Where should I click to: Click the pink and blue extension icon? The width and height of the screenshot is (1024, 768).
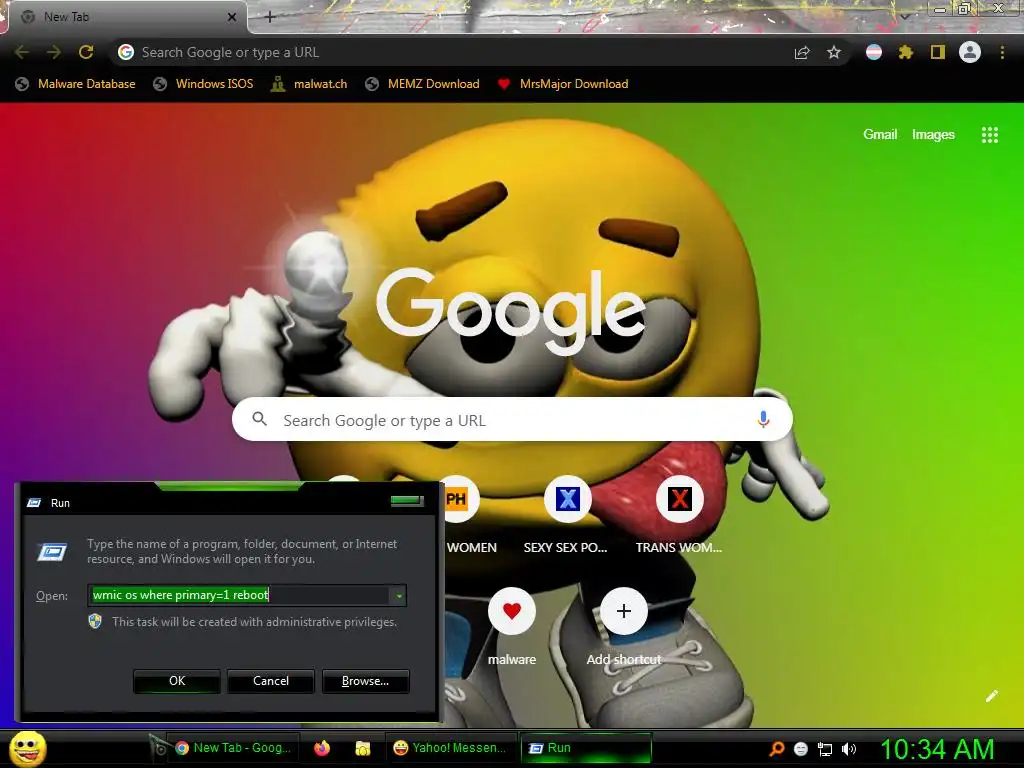pyautogui.click(x=874, y=52)
